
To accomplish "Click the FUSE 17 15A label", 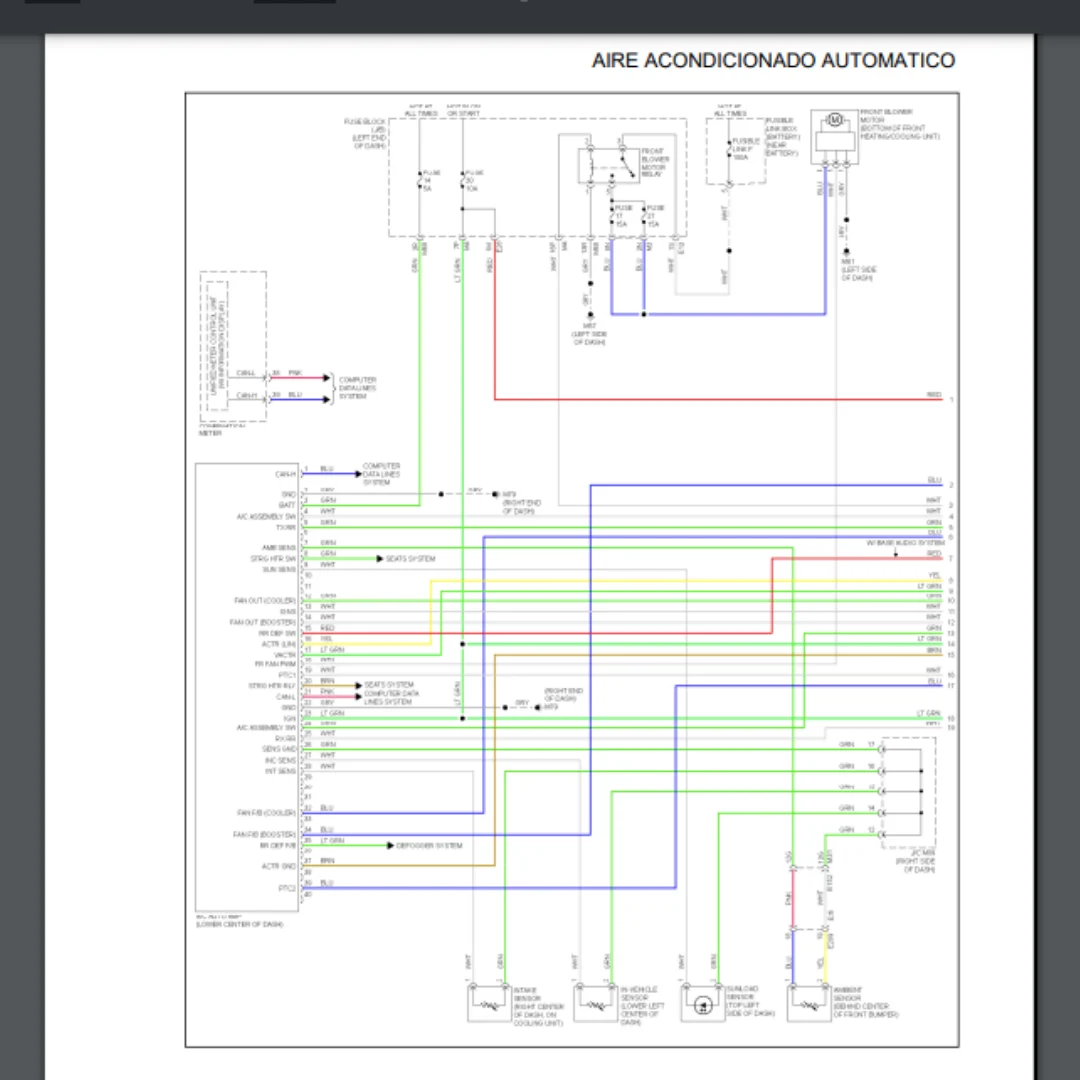I will pos(623,216).
